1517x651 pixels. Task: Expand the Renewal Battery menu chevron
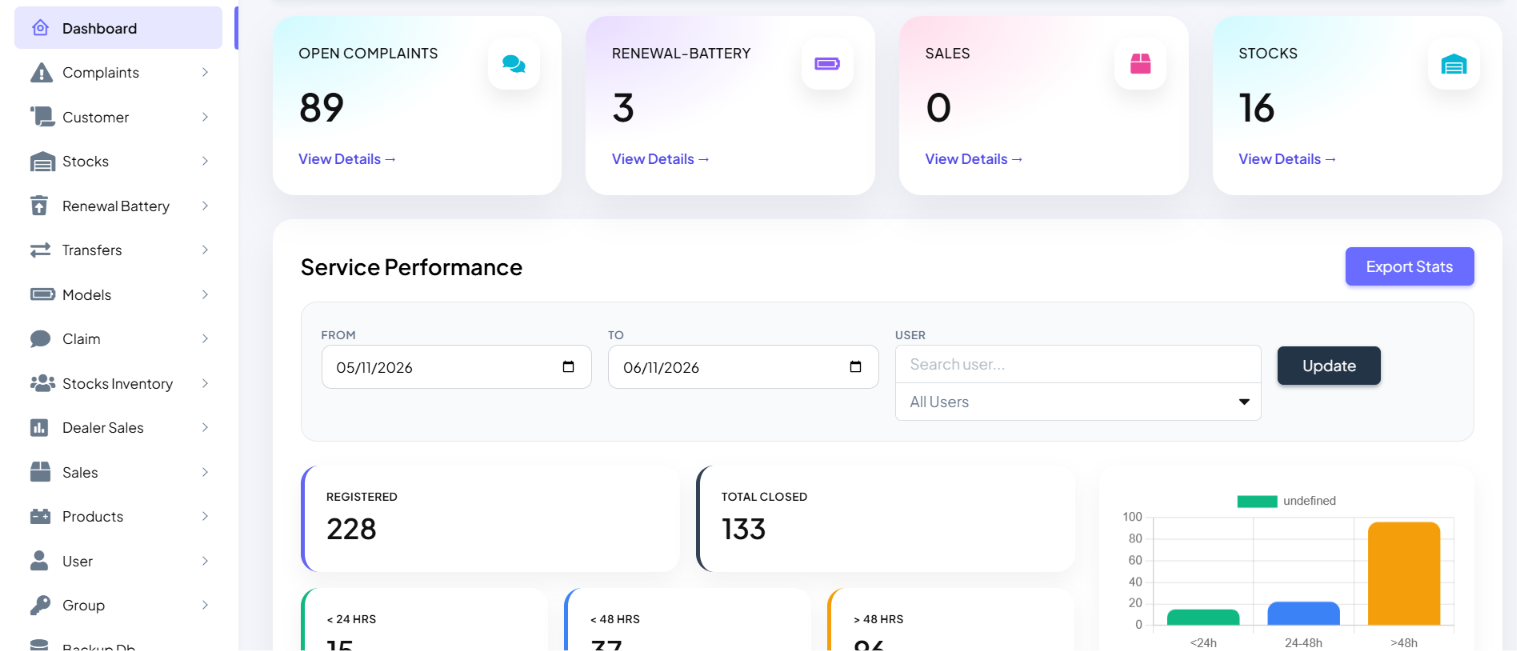pos(205,206)
